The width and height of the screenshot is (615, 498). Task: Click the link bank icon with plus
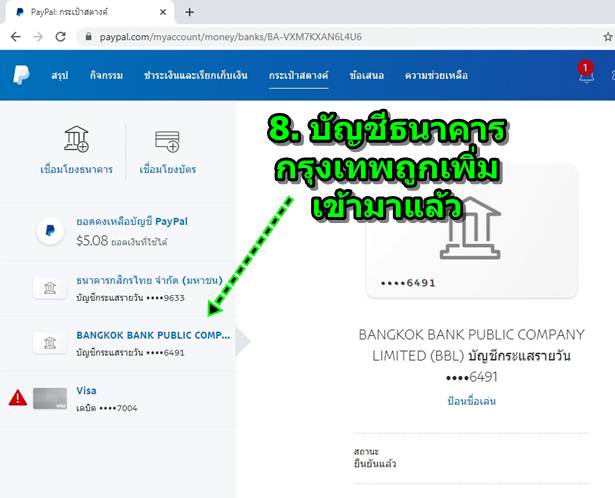(x=76, y=139)
